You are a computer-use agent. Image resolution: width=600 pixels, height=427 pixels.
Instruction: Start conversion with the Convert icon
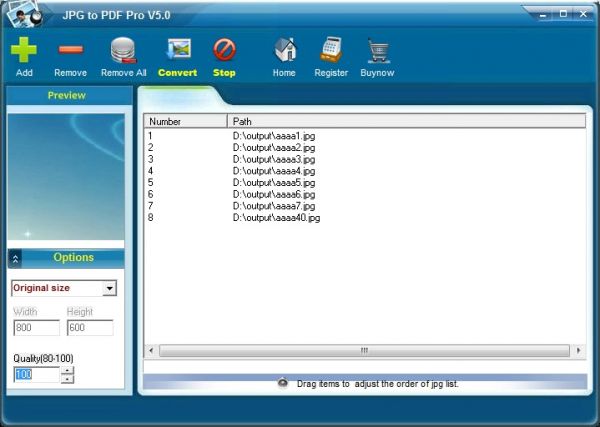point(178,49)
